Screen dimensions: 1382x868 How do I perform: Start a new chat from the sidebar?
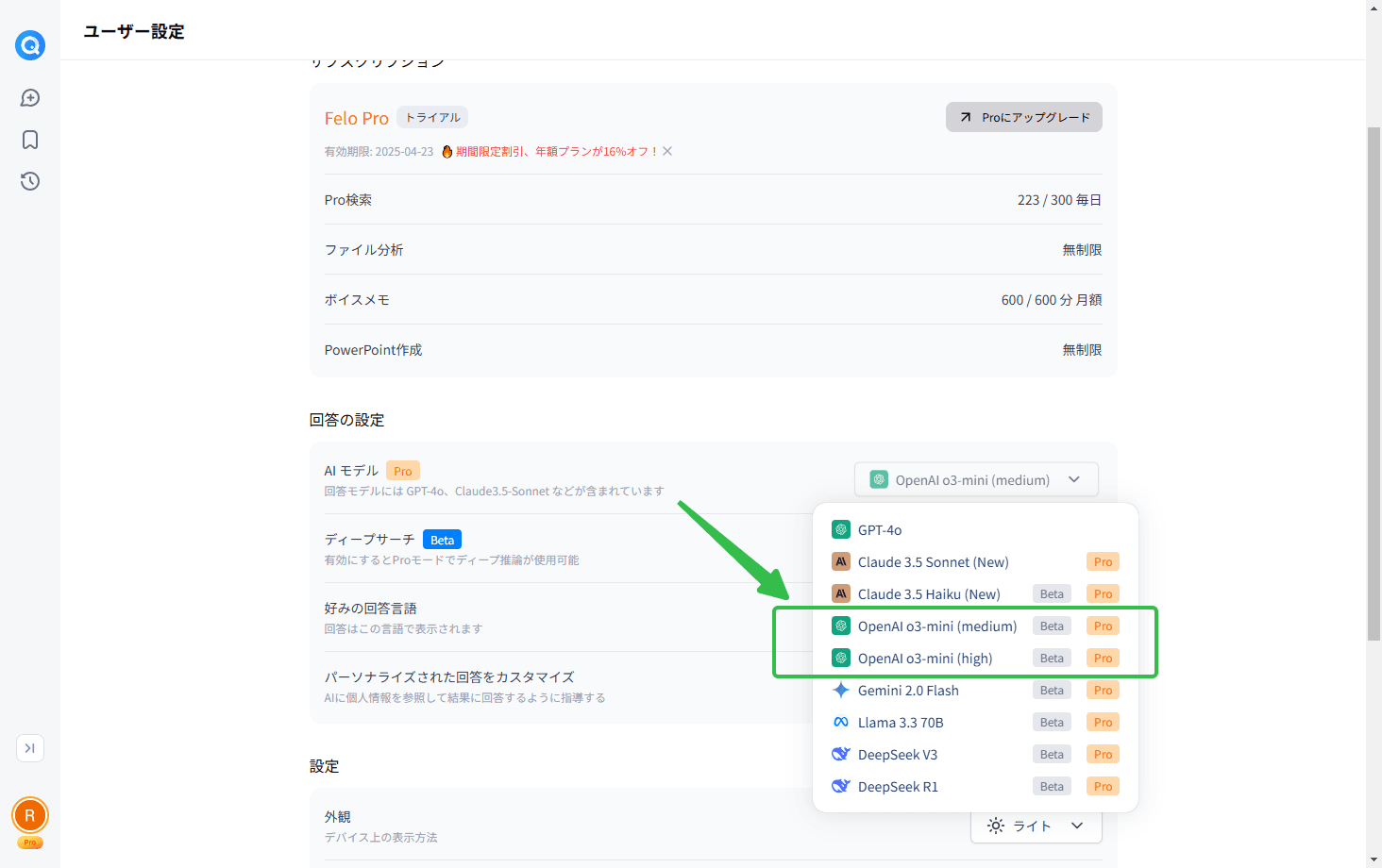point(30,98)
